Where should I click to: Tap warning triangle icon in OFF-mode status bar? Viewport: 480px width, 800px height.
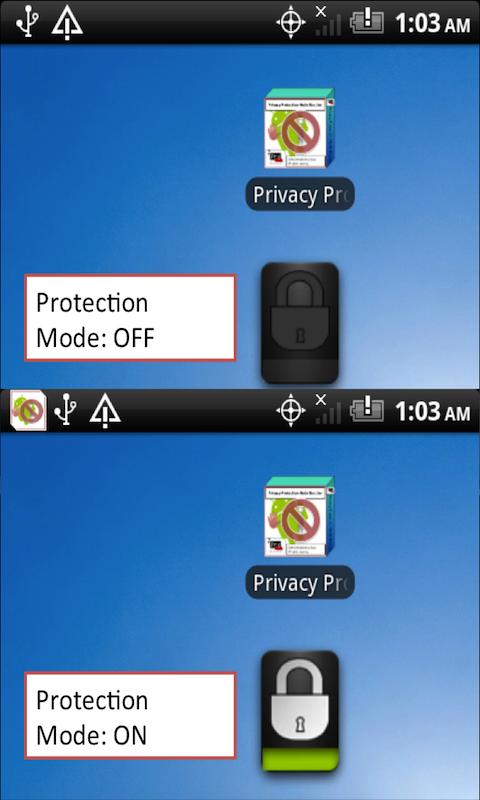tap(67, 23)
